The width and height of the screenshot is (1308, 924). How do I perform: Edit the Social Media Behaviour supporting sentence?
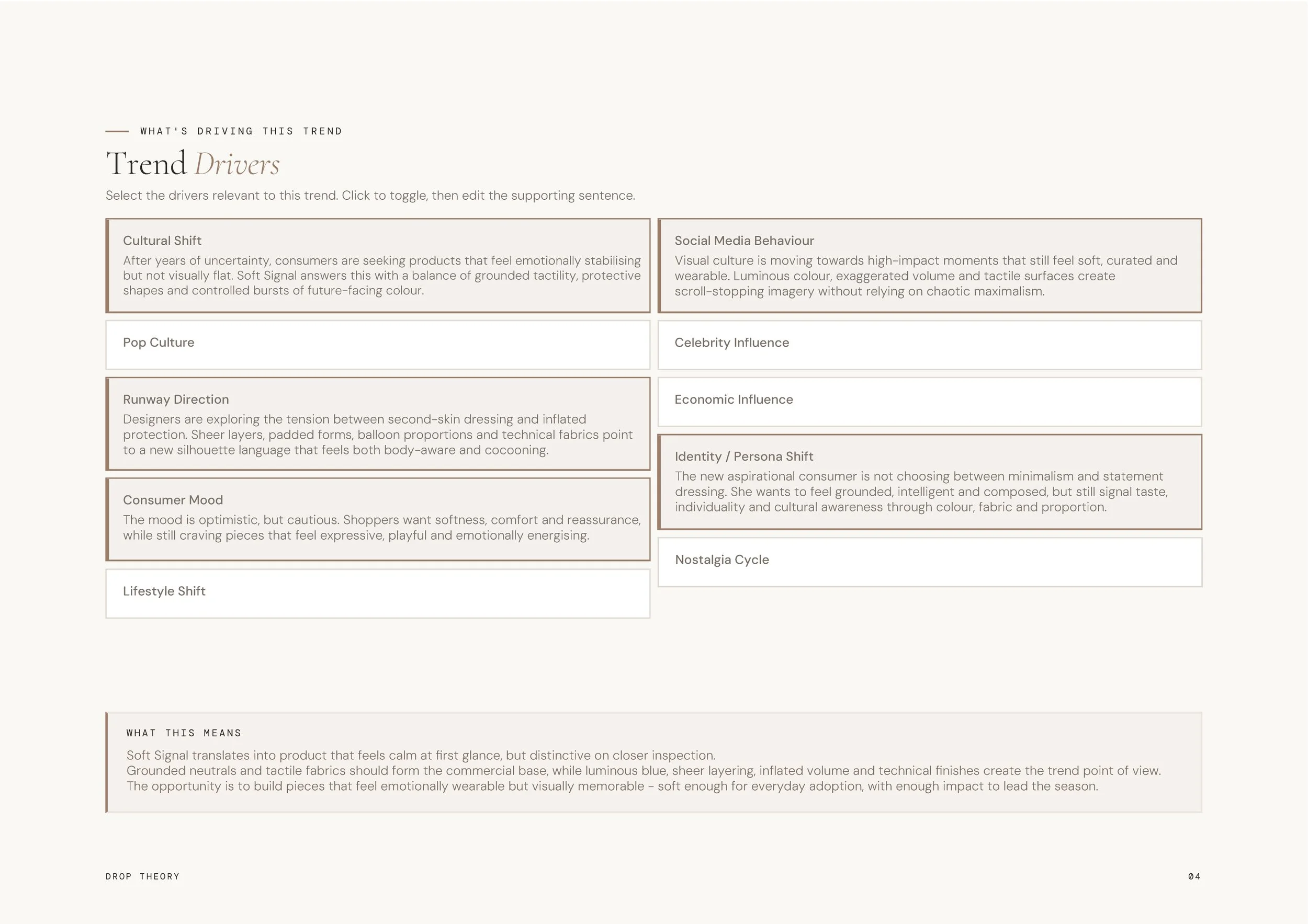926,276
